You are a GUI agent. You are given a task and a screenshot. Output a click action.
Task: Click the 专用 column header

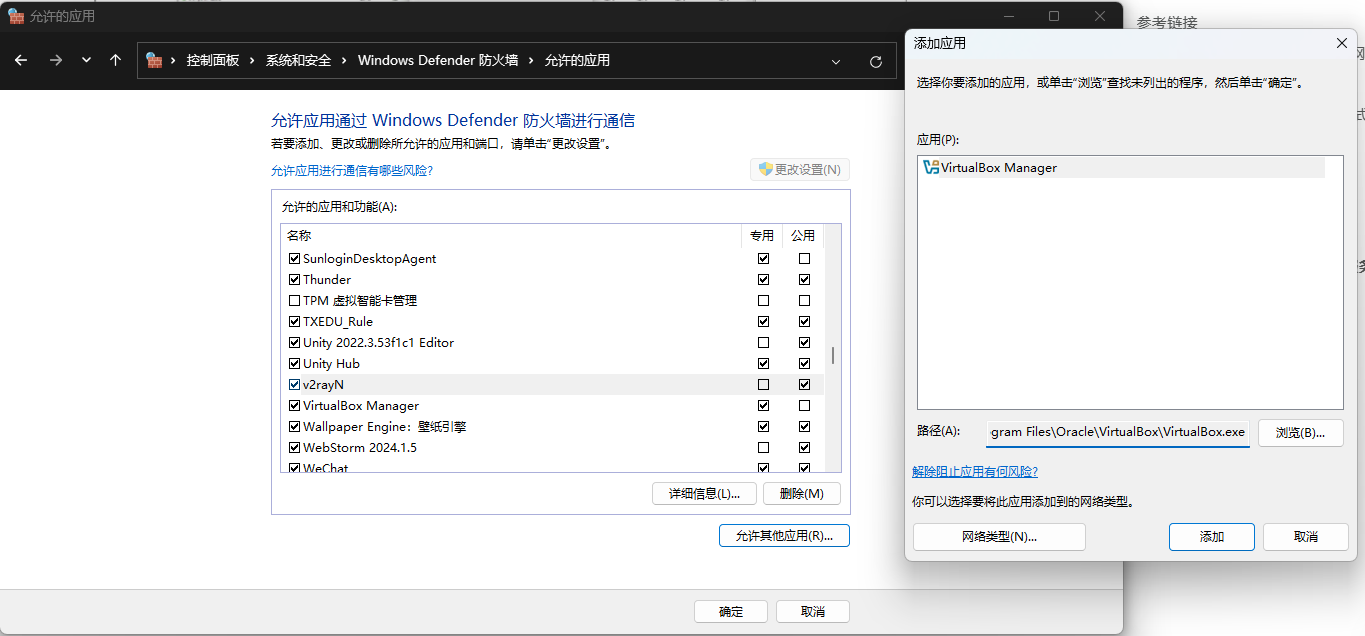762,236
